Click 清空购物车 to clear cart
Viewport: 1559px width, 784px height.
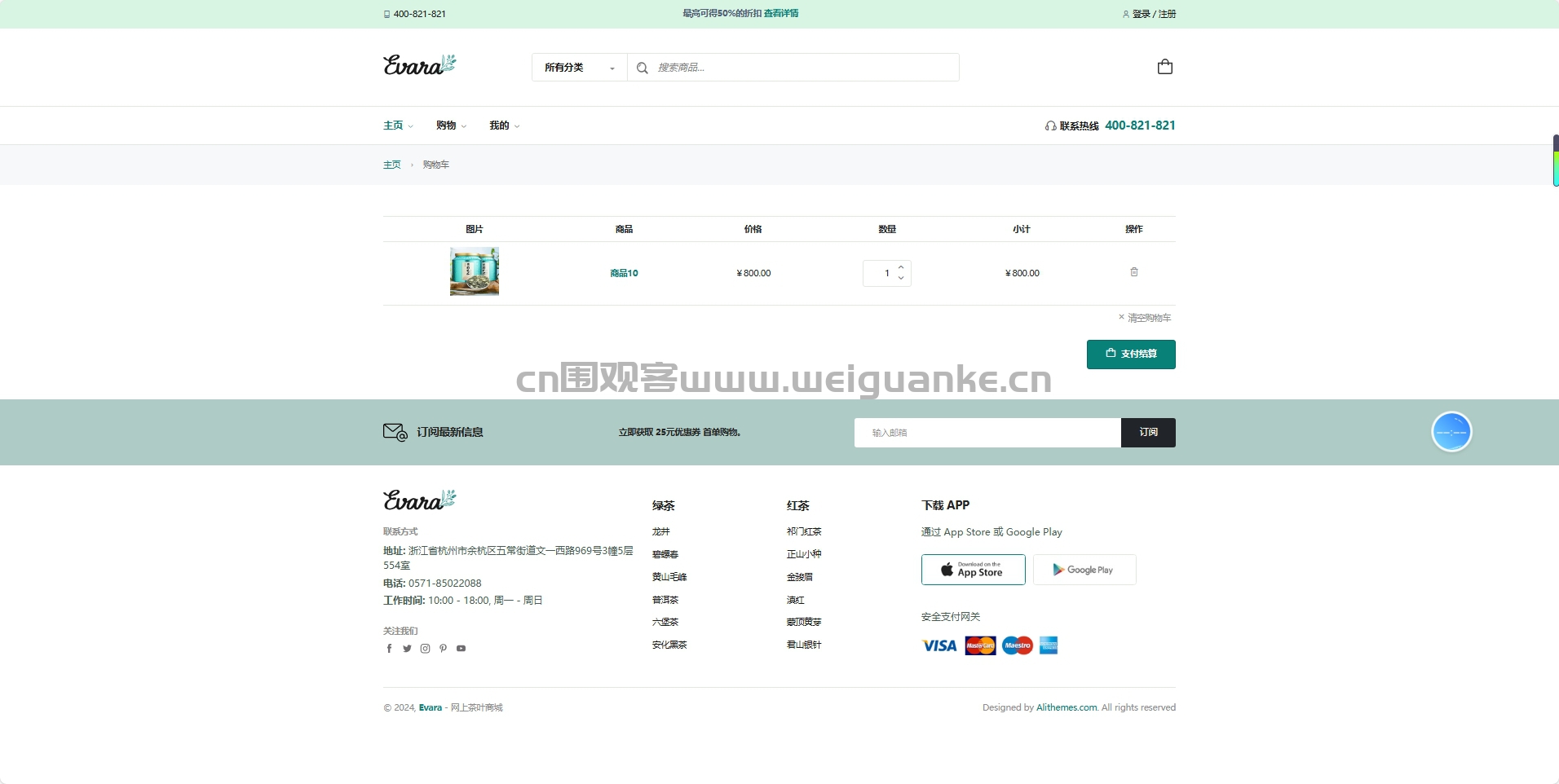click(1145, 318)
